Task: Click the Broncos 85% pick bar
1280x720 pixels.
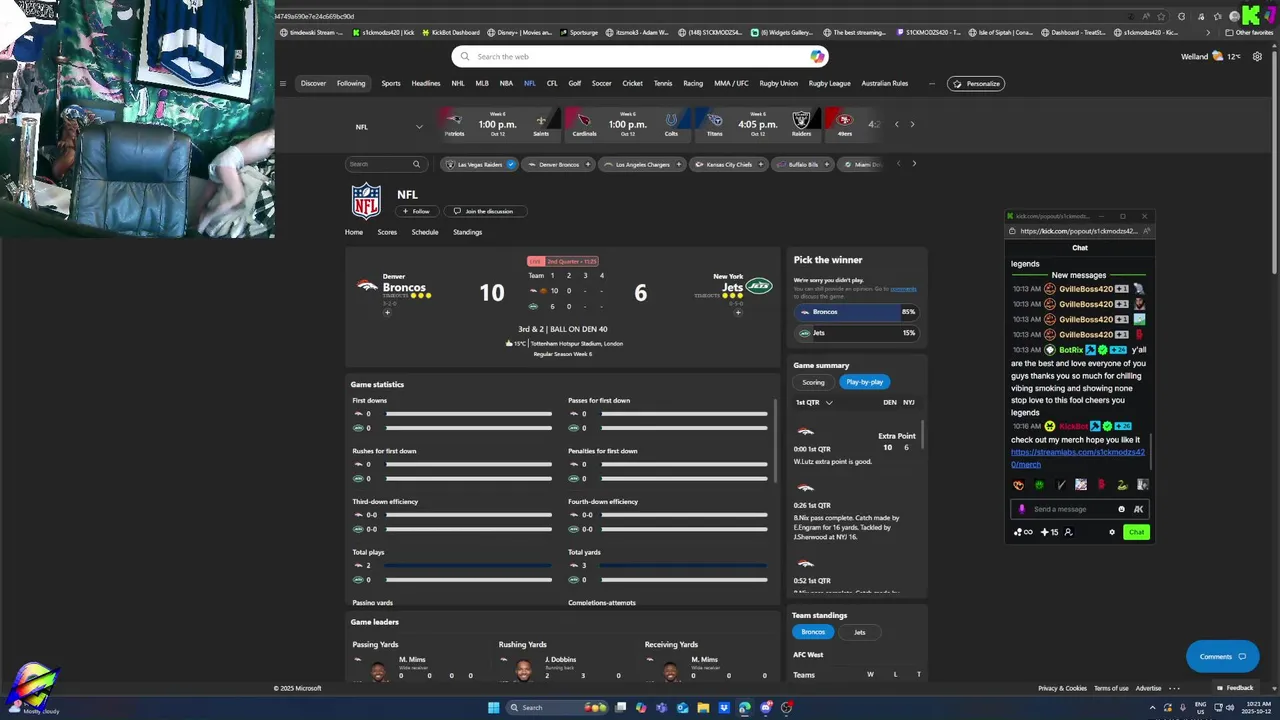Action: [x=856, y=312]
